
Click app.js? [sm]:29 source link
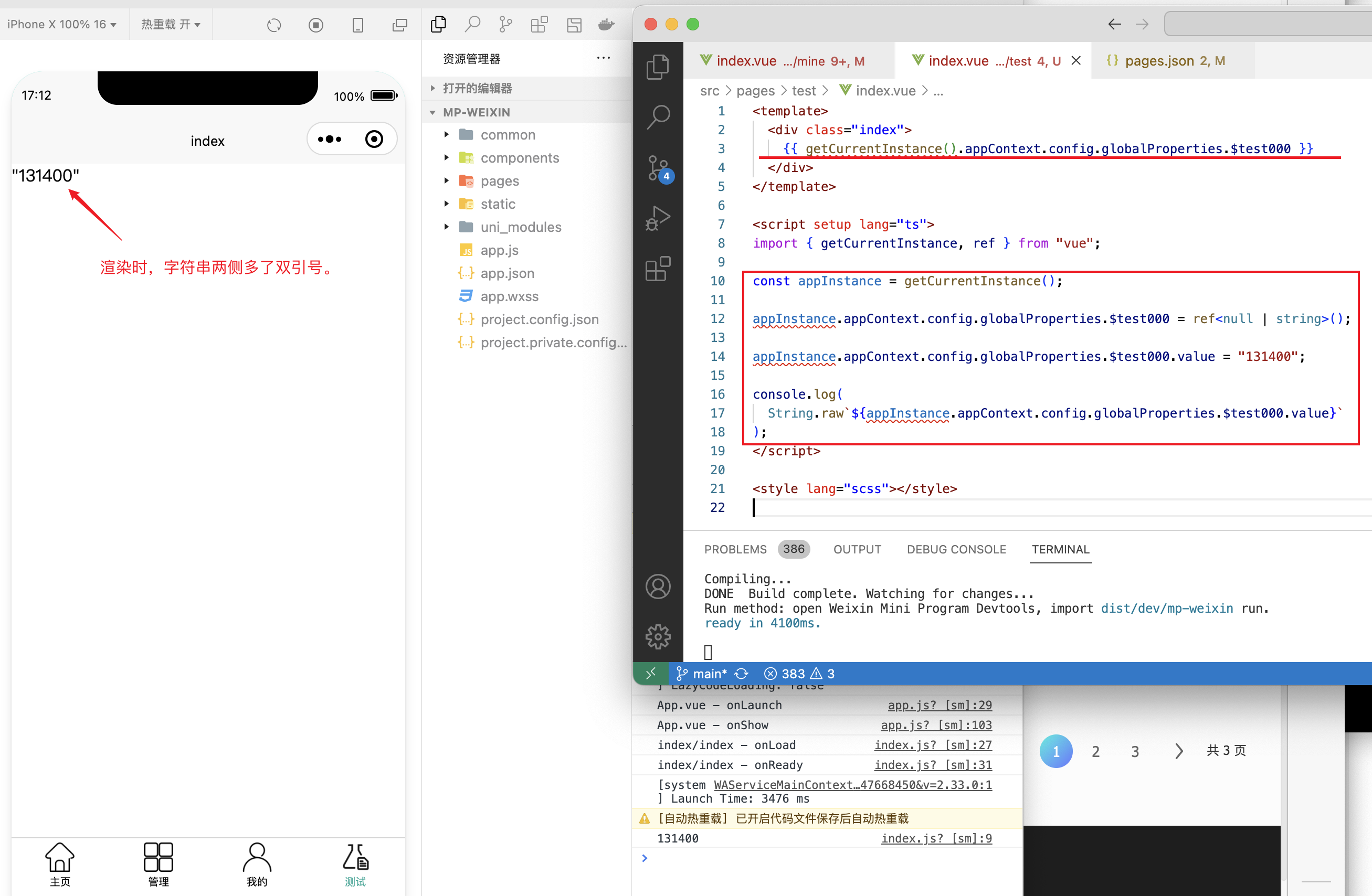[x=939, y=705]
